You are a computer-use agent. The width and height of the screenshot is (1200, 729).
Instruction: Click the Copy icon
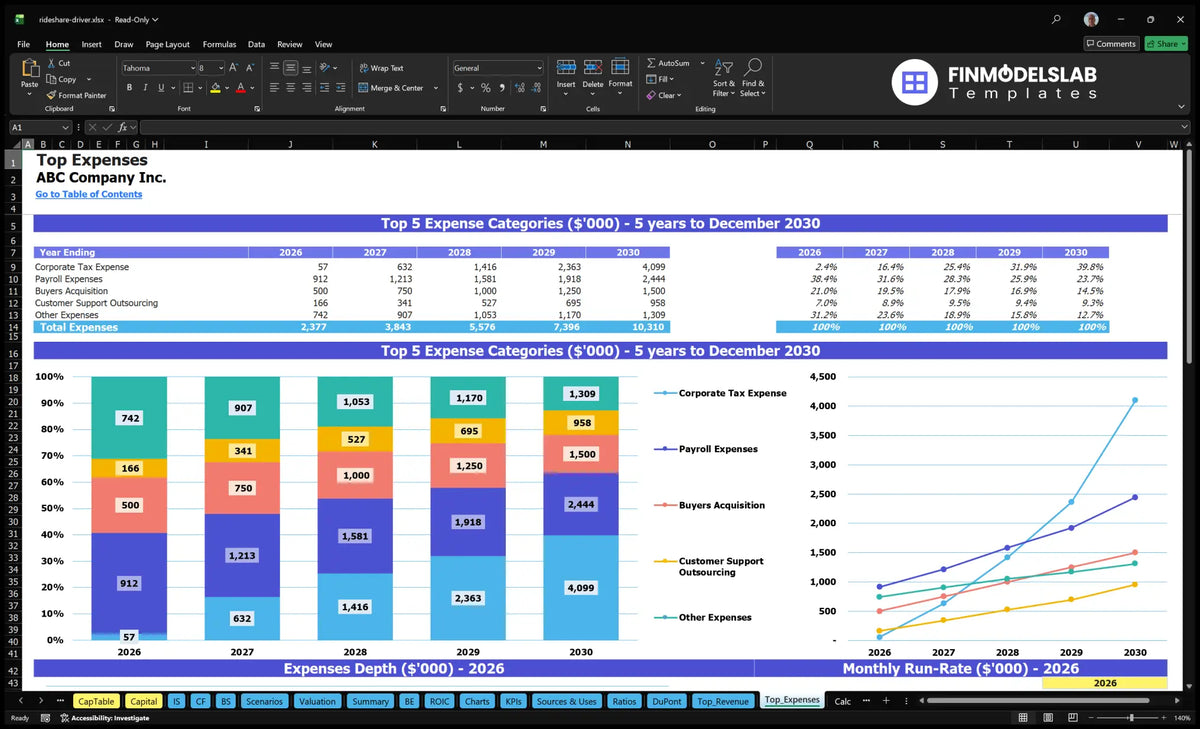pos(51,79)
